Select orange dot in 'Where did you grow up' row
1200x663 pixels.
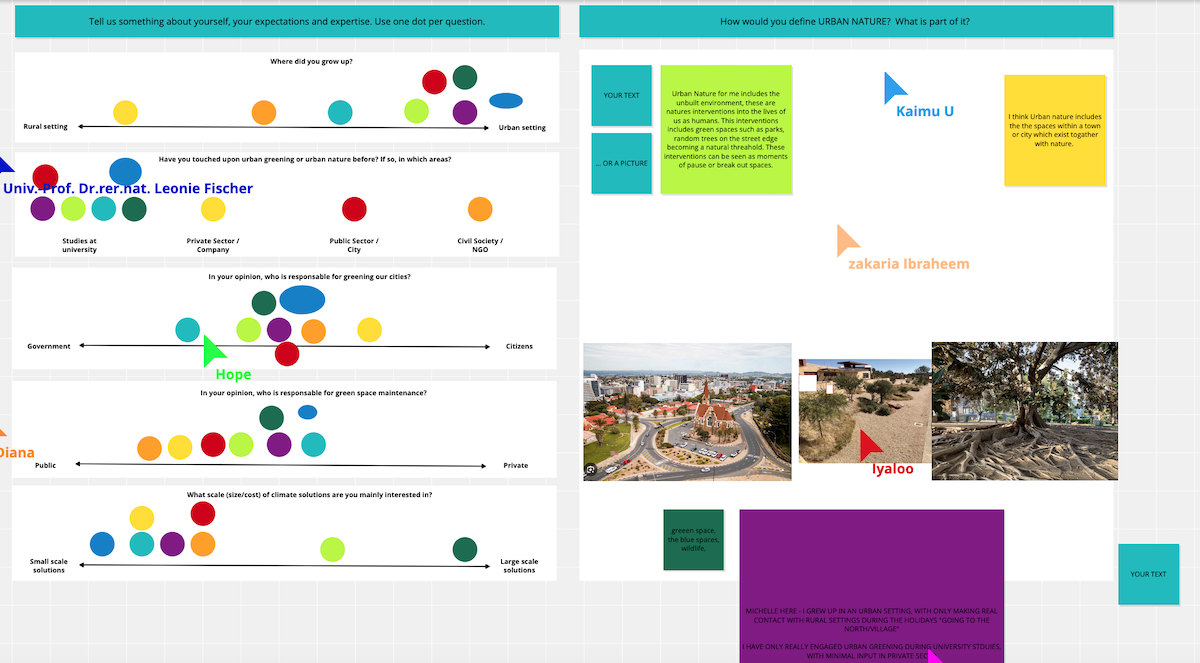[264, 113]
